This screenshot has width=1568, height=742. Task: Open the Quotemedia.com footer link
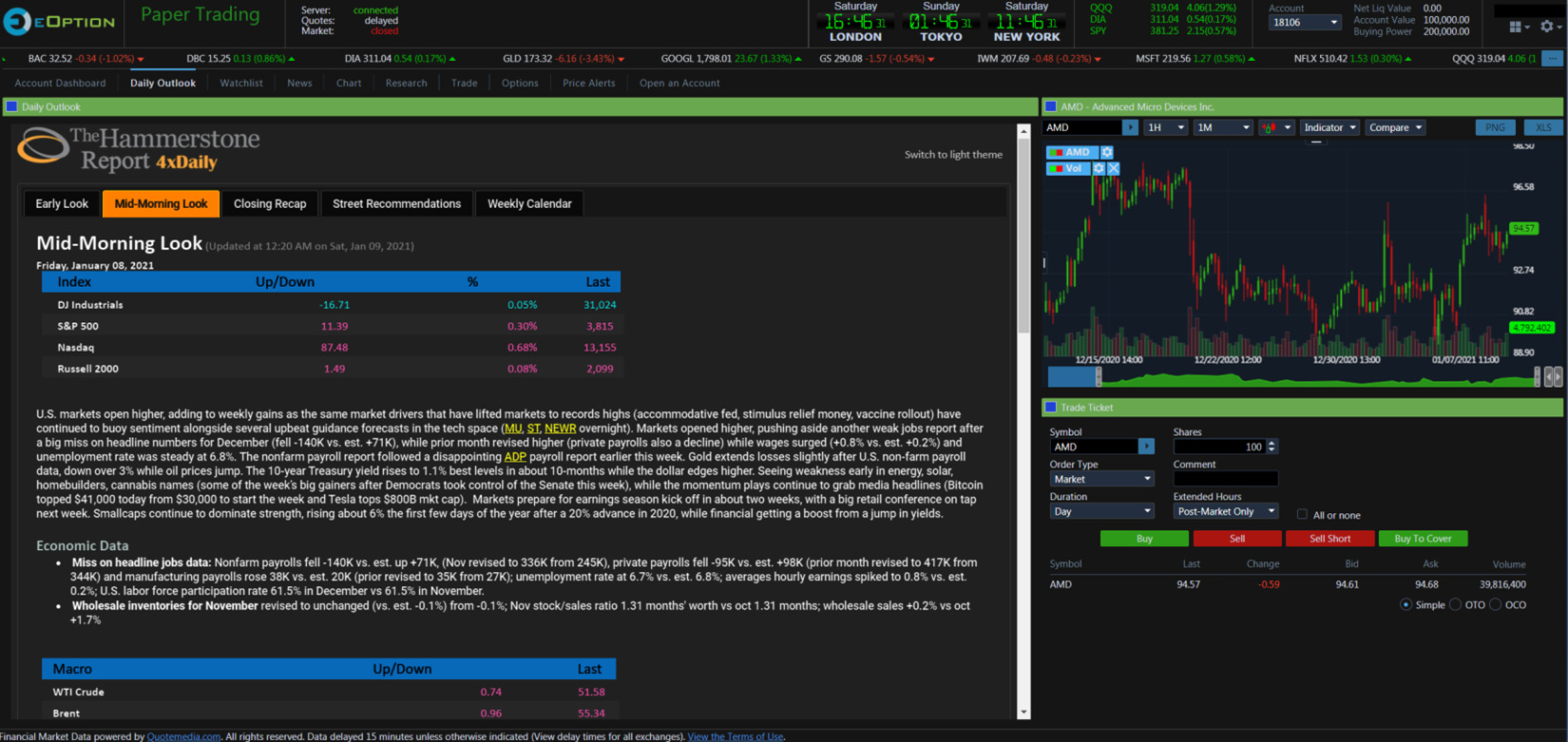coord(183,736)
